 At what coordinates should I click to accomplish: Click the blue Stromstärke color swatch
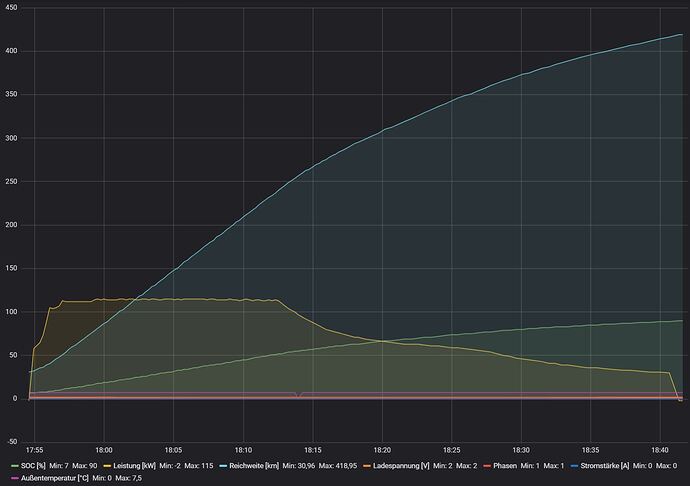point(574,466)
